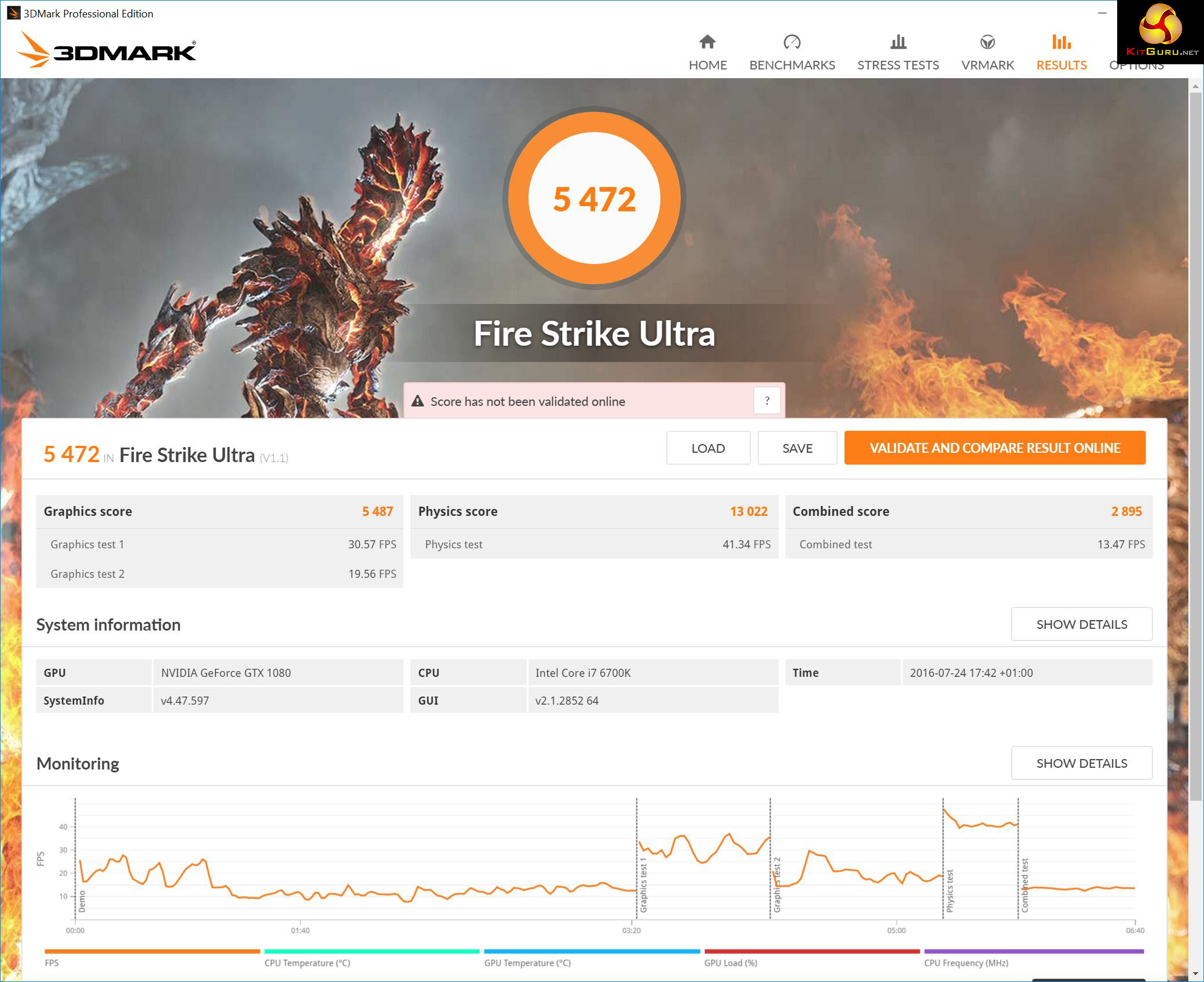Click the Home house icon

point(707,42)
